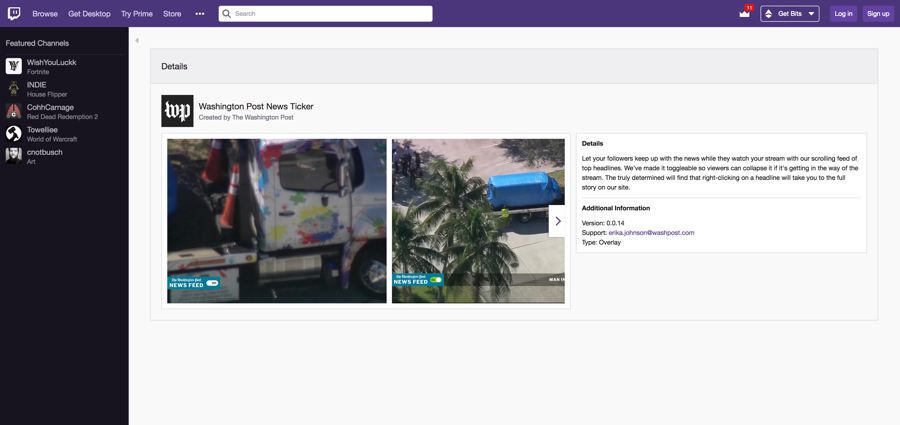Click 'Washington Post News Ticker' title
900x425 pixels.
tap(256, 106)
